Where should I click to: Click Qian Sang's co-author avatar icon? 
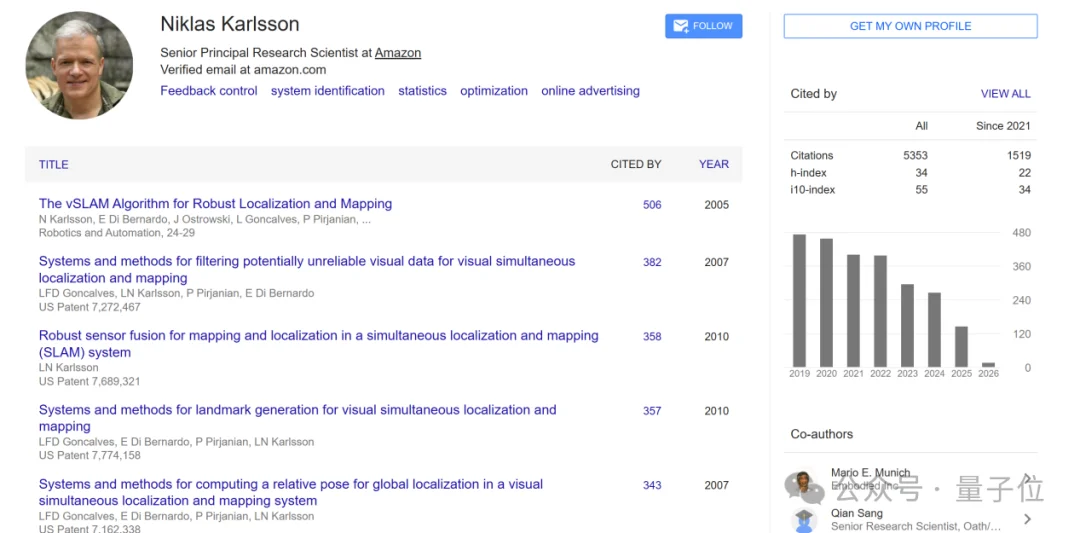click(804, 520)
